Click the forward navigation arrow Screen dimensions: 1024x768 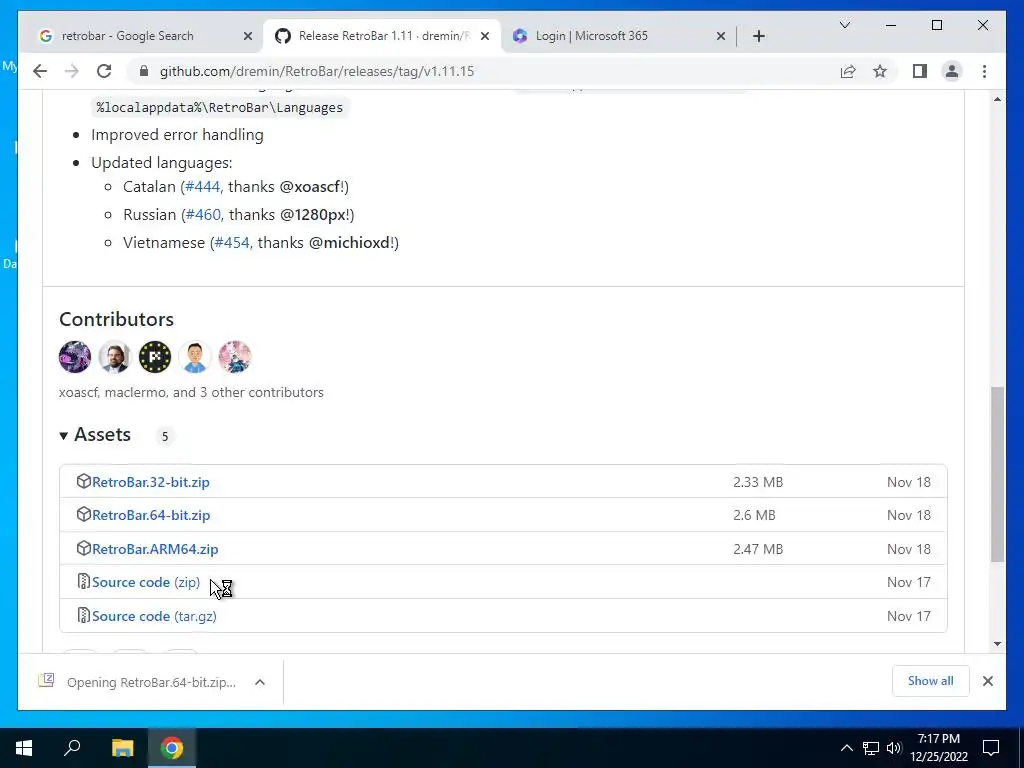point(72,71)
